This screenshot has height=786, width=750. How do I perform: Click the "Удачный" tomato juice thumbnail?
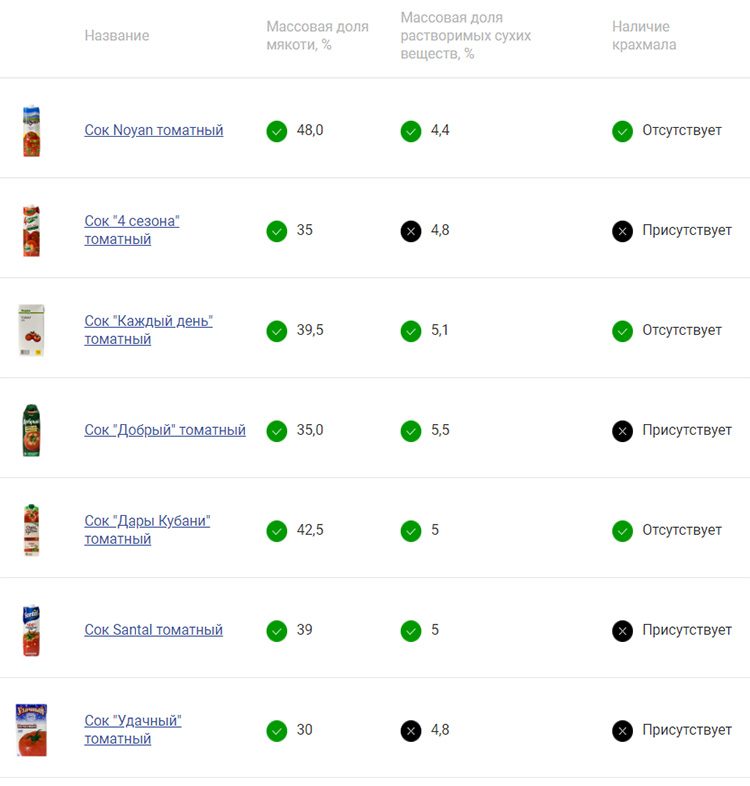[x=32, y=730]
